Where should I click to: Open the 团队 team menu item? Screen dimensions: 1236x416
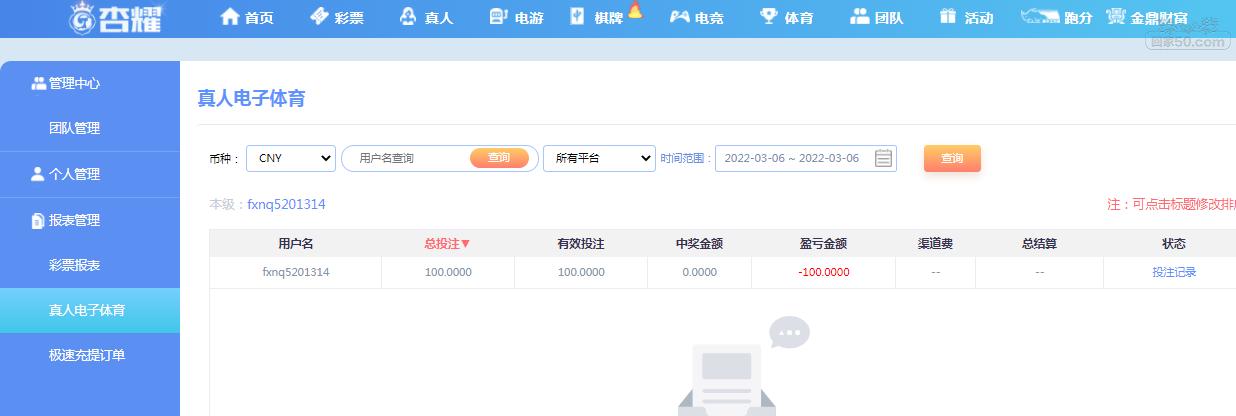876,17
